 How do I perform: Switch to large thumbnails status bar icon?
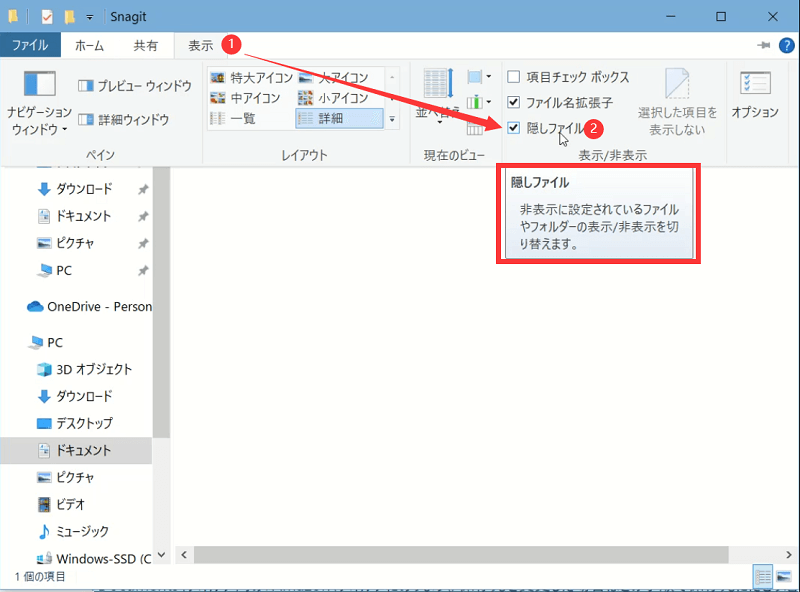coord(784,577)
